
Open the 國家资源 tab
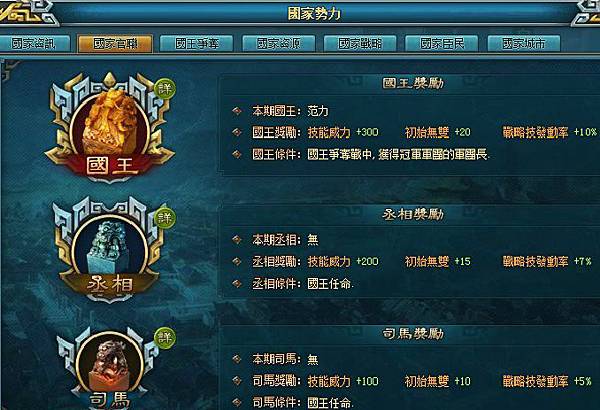click(278, 44)
